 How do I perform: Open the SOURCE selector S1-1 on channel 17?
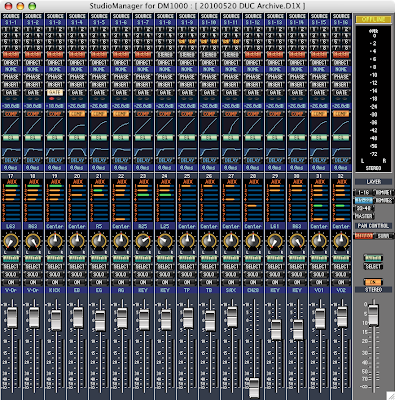[x=11, y=22]
